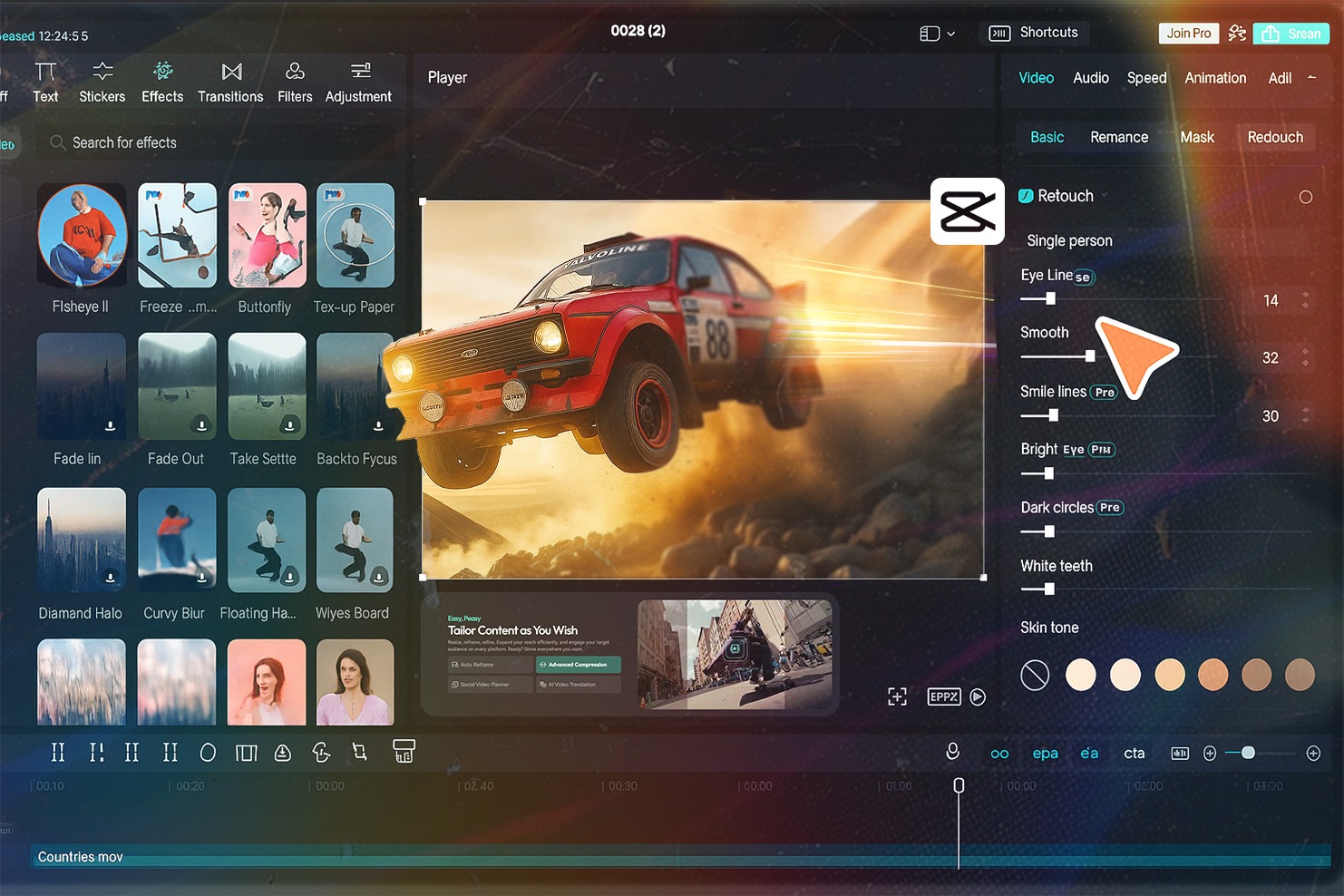Click the Join Pro button
This screenshot has width=1344, height=896.
click(1188, 33)
